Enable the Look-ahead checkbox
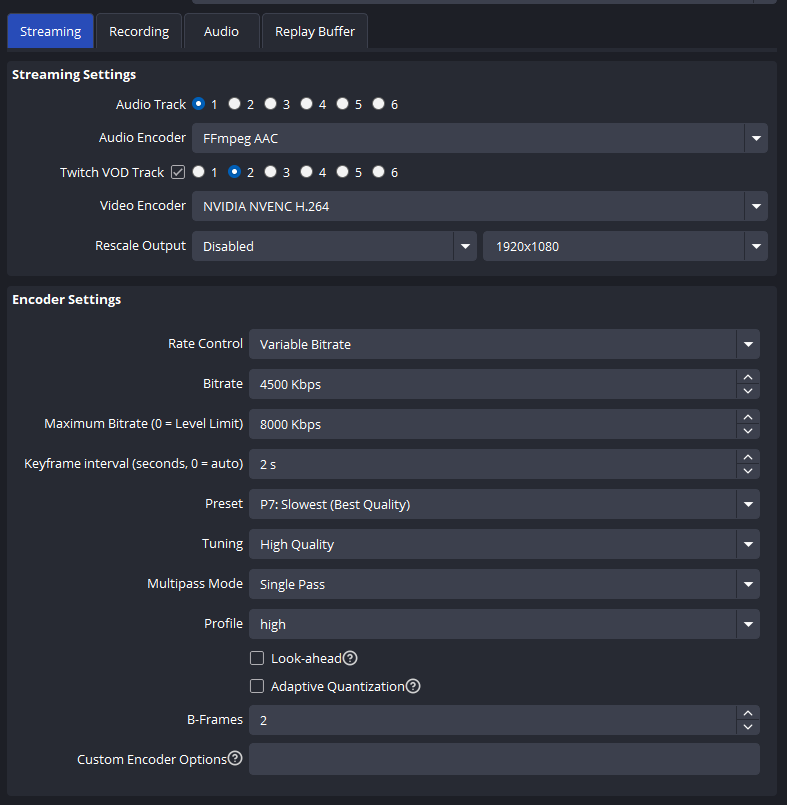Screen dimensions: 787x805 click(x=257, y=658)
